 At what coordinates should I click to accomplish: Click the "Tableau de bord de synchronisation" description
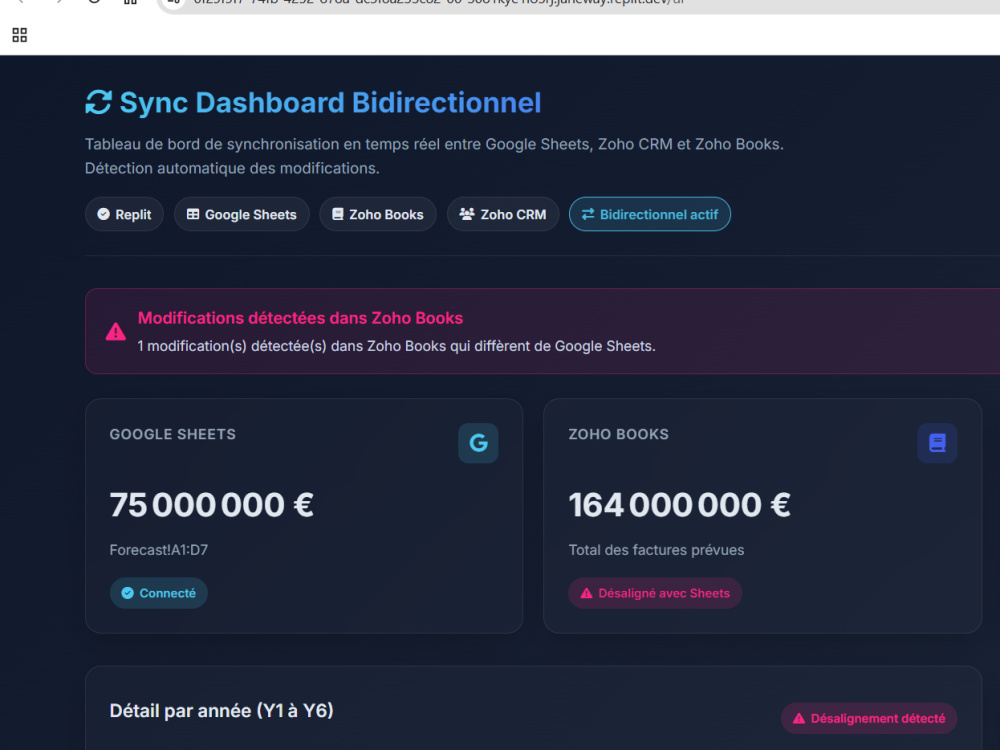(434, 156)
